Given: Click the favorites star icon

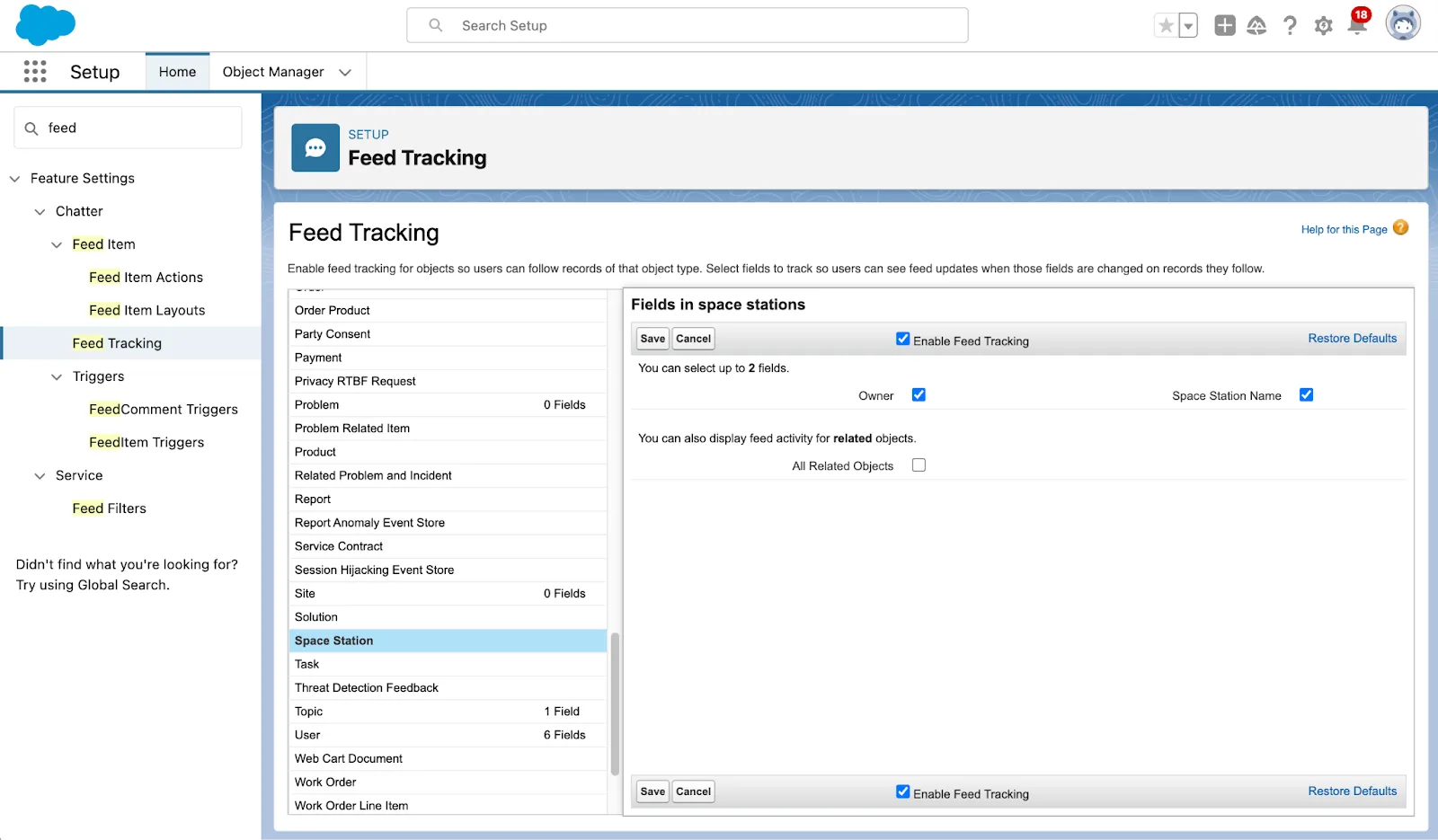Looking at the screenshot, I should coord(1166,26).
